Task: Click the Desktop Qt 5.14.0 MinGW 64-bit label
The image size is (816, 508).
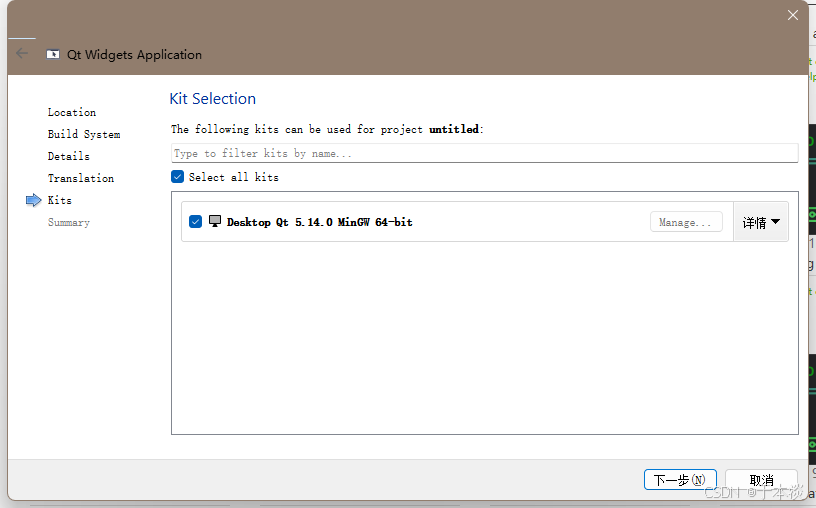Action: point(320,222)
